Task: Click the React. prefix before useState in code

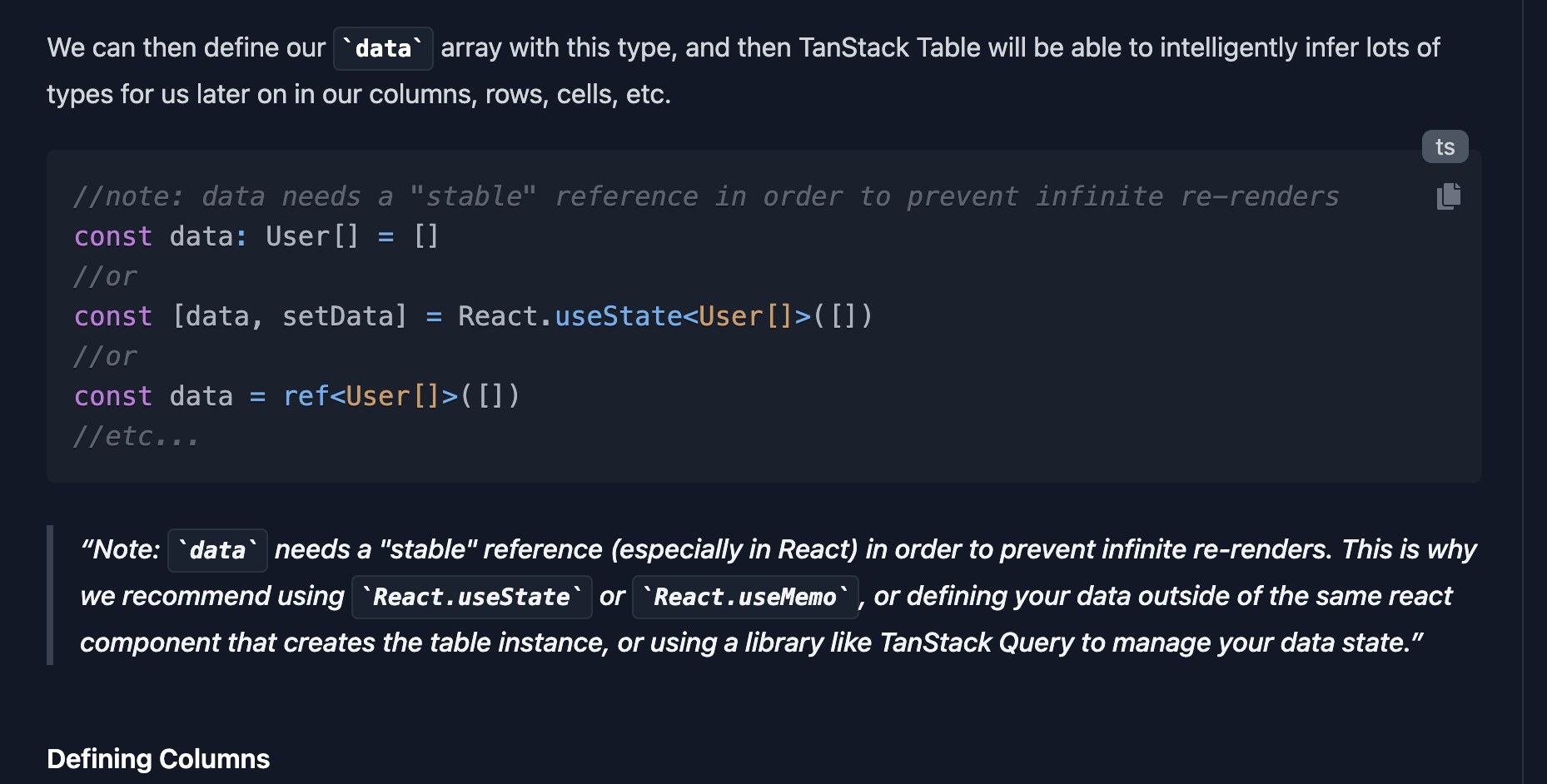Action: coord(505,316)
